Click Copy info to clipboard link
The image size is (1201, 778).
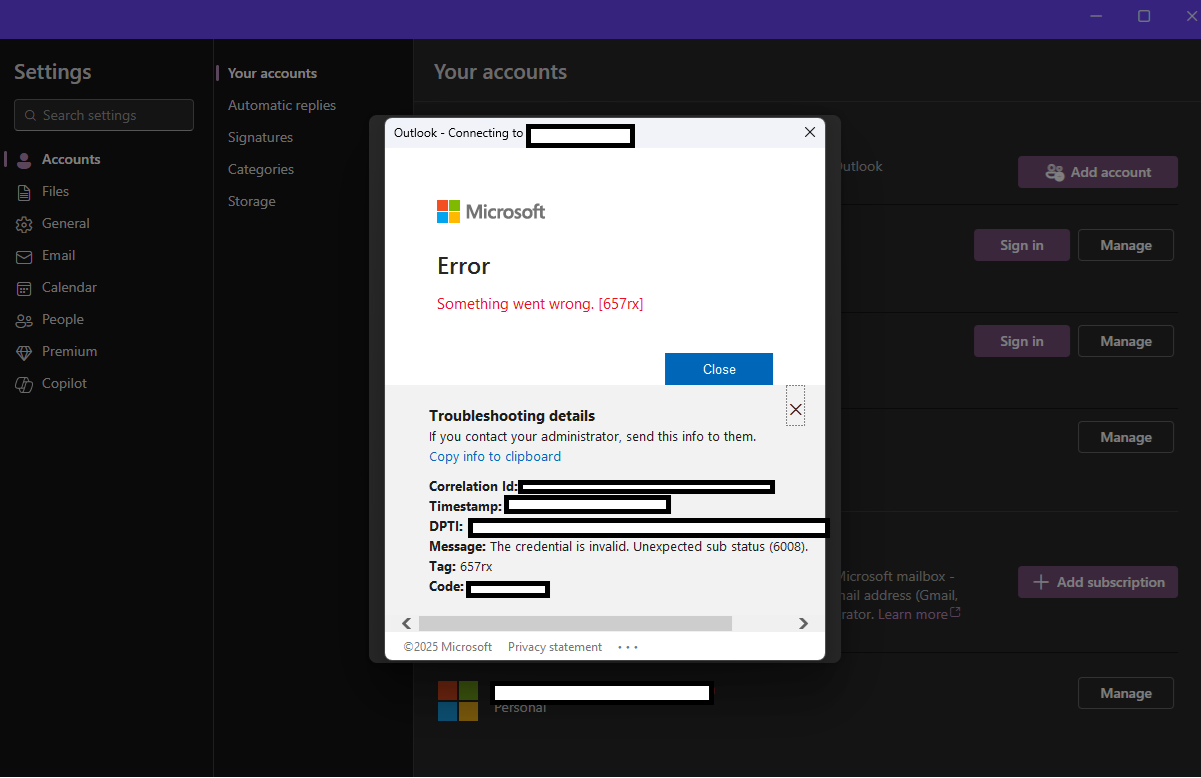pyautogui.click(x=495, y=456)
